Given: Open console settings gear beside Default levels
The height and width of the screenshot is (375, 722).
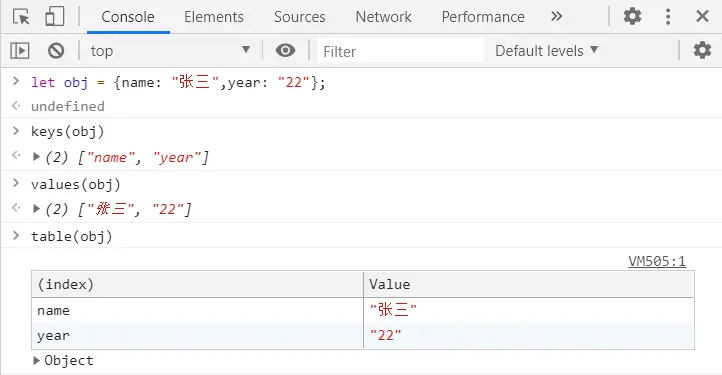Looking at the screenshot, I should 702,50.
